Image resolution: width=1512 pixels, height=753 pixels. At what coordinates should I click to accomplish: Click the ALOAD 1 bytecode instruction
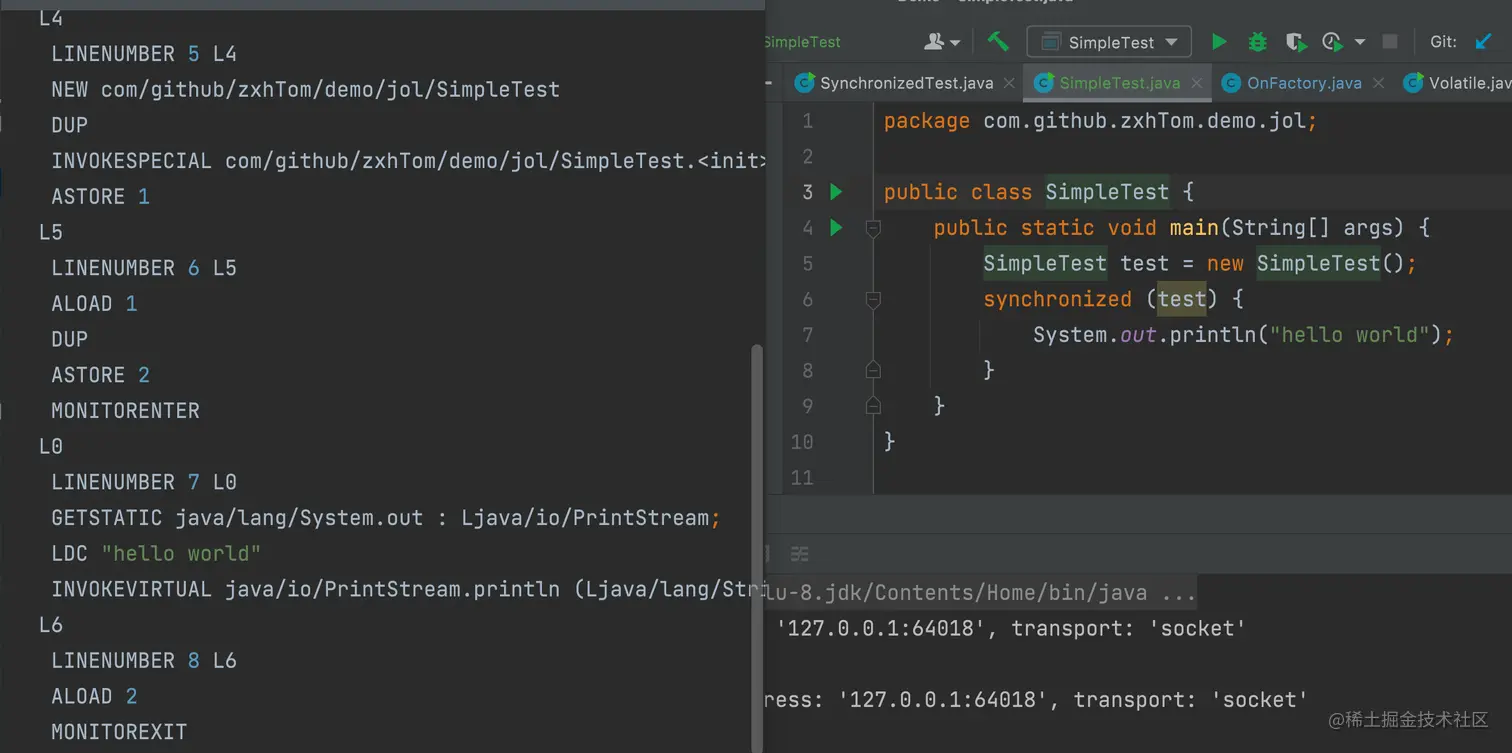tap(94, 304)
